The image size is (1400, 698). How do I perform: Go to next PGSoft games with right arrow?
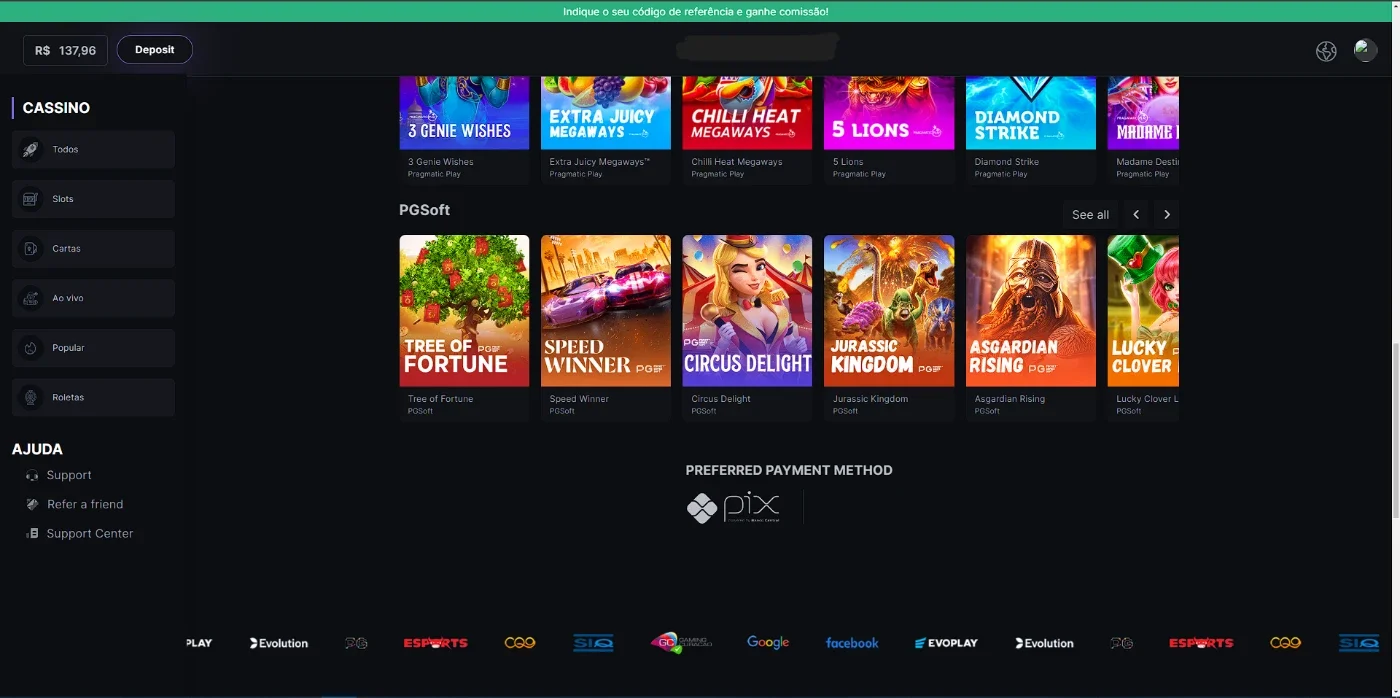[x=1166, y=214]
